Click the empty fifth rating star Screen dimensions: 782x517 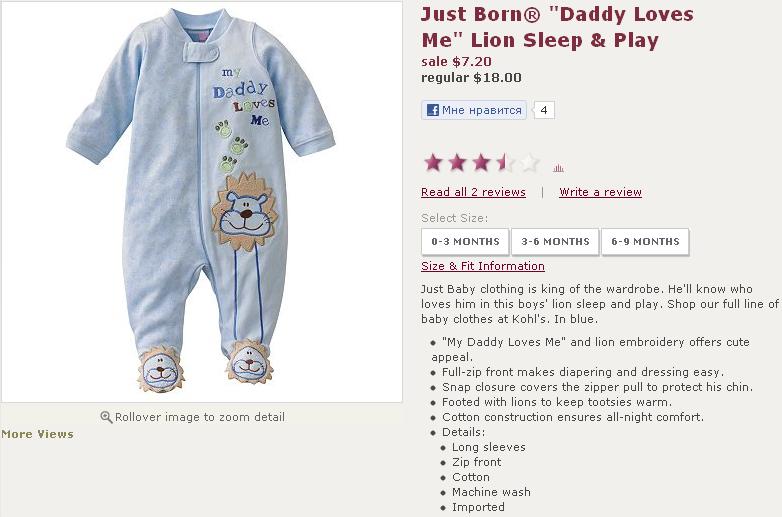pos(529,163)
